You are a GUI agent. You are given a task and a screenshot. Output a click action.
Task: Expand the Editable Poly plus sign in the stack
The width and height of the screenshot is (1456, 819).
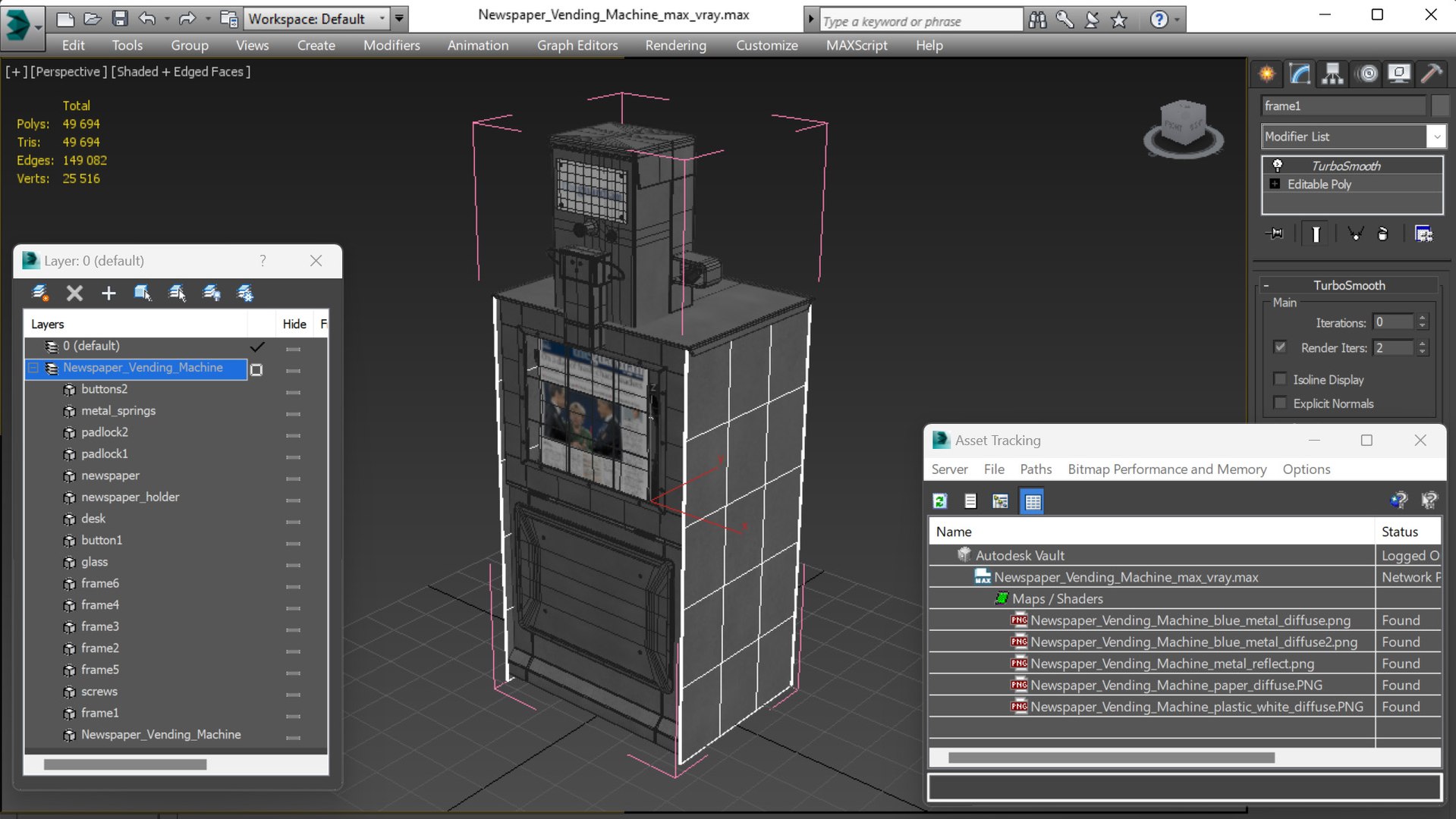pos(1275,184)
